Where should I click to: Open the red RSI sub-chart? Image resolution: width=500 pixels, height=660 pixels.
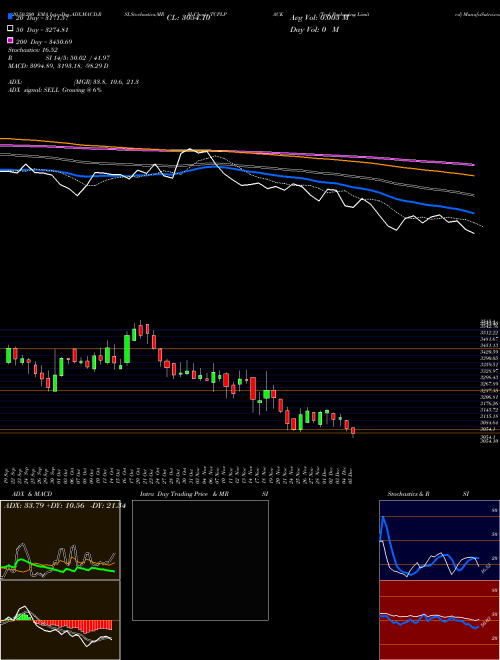[x=439, y=620]
